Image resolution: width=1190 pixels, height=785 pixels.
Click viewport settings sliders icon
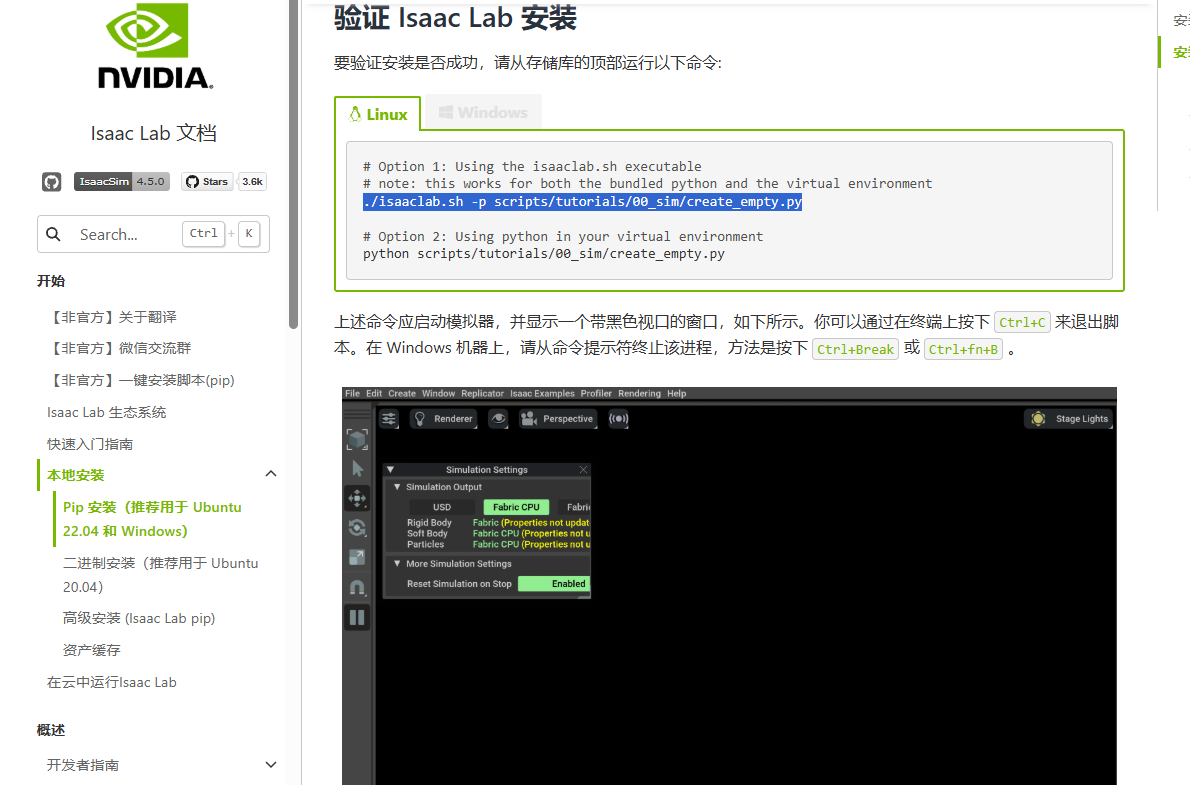click(x=389, y=418)
